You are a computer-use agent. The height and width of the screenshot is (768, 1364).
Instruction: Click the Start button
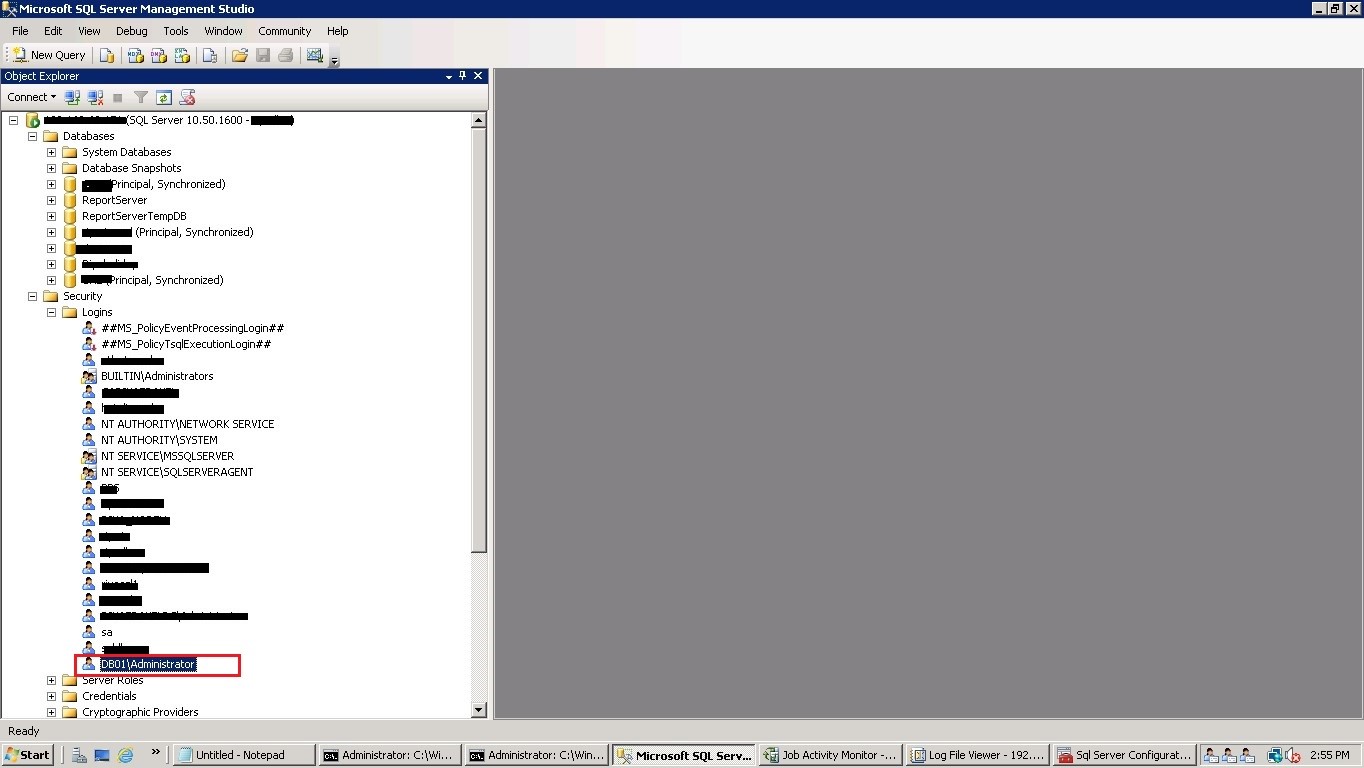click(28, 755)
